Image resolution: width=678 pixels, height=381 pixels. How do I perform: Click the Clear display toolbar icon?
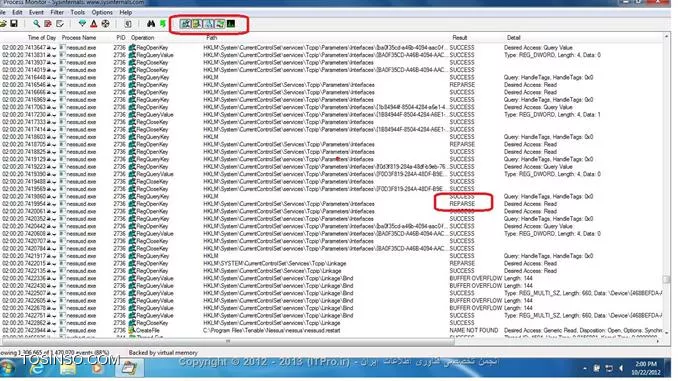coord(60,24)
